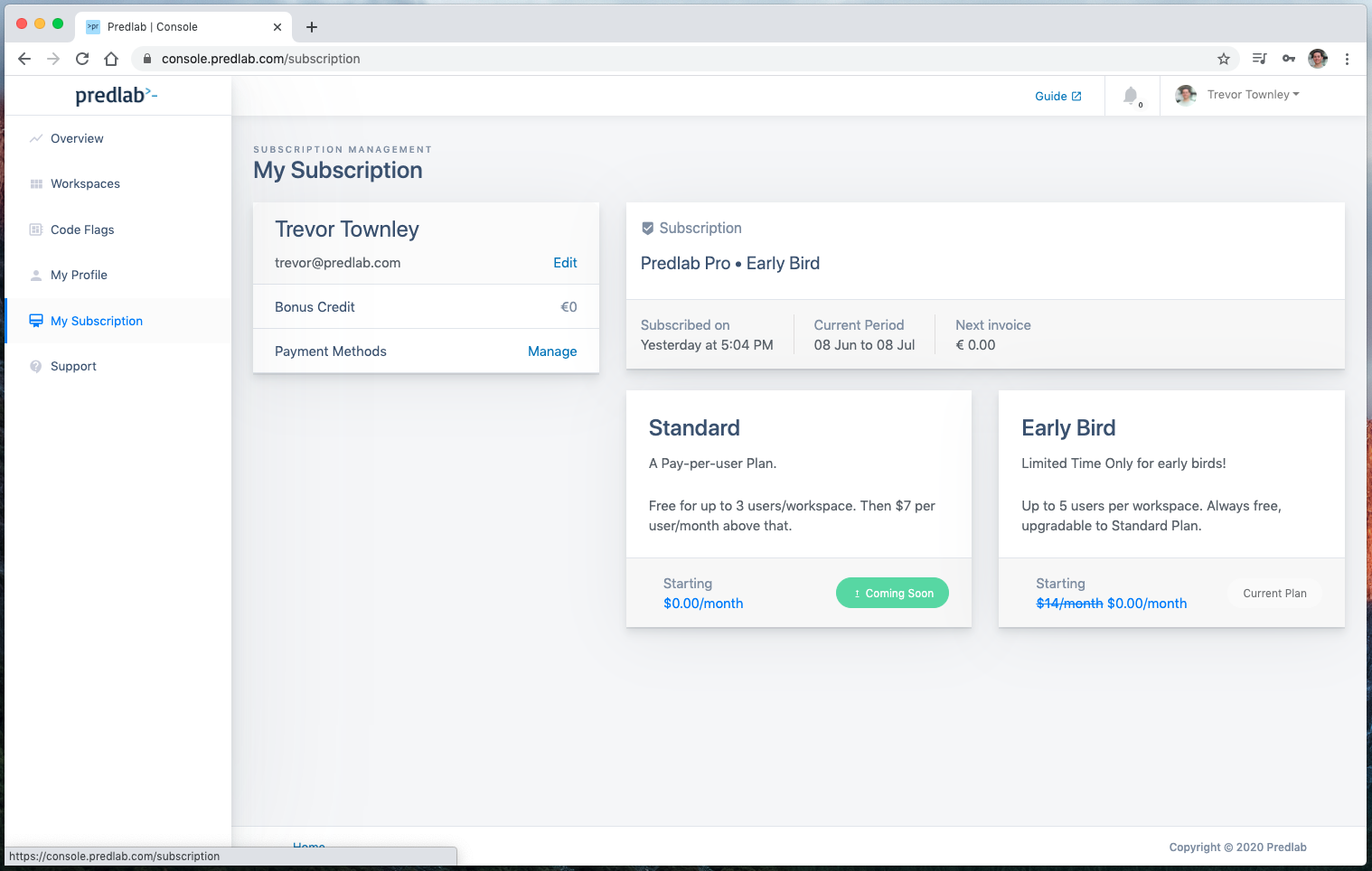Viewport: 1372px width, 871px height.
Task: Click the external-link icon beside Guide
Action: coord(1076,96)
